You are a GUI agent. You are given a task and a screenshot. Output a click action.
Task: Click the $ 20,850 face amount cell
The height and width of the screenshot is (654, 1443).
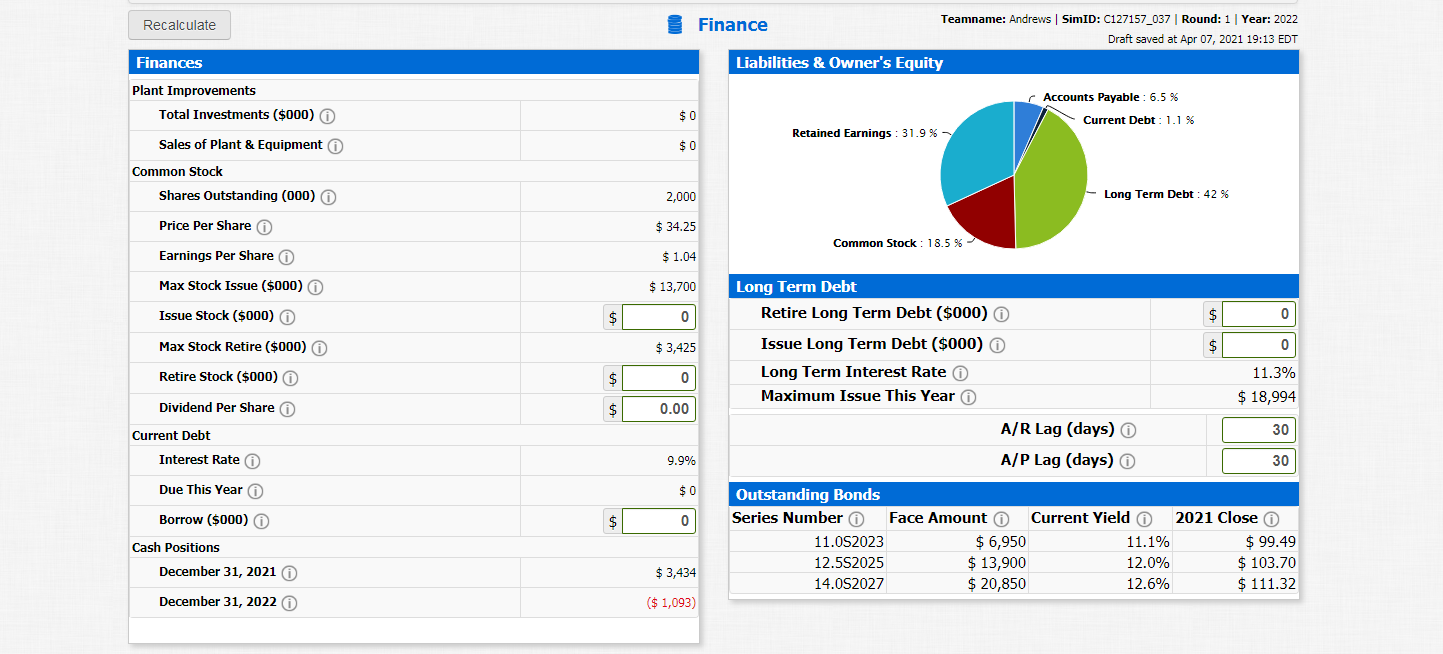coord(957,584)
